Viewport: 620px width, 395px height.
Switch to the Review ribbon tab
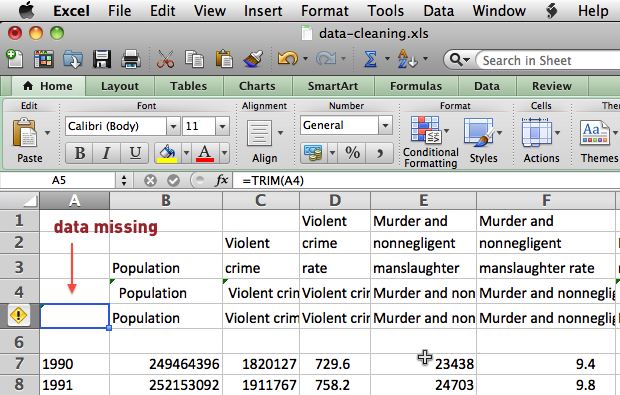(552, 86)
